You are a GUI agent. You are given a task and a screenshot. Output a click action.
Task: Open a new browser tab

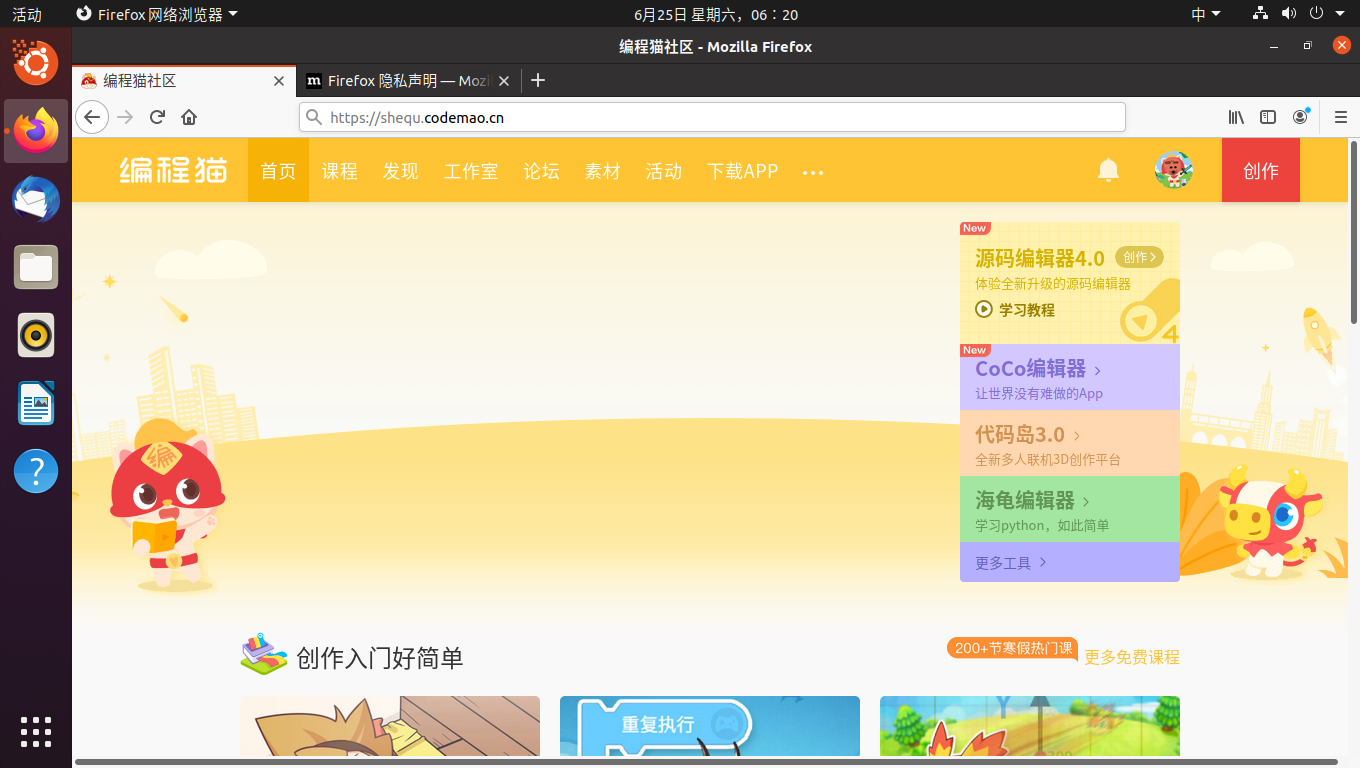click(x=538, y=81)
